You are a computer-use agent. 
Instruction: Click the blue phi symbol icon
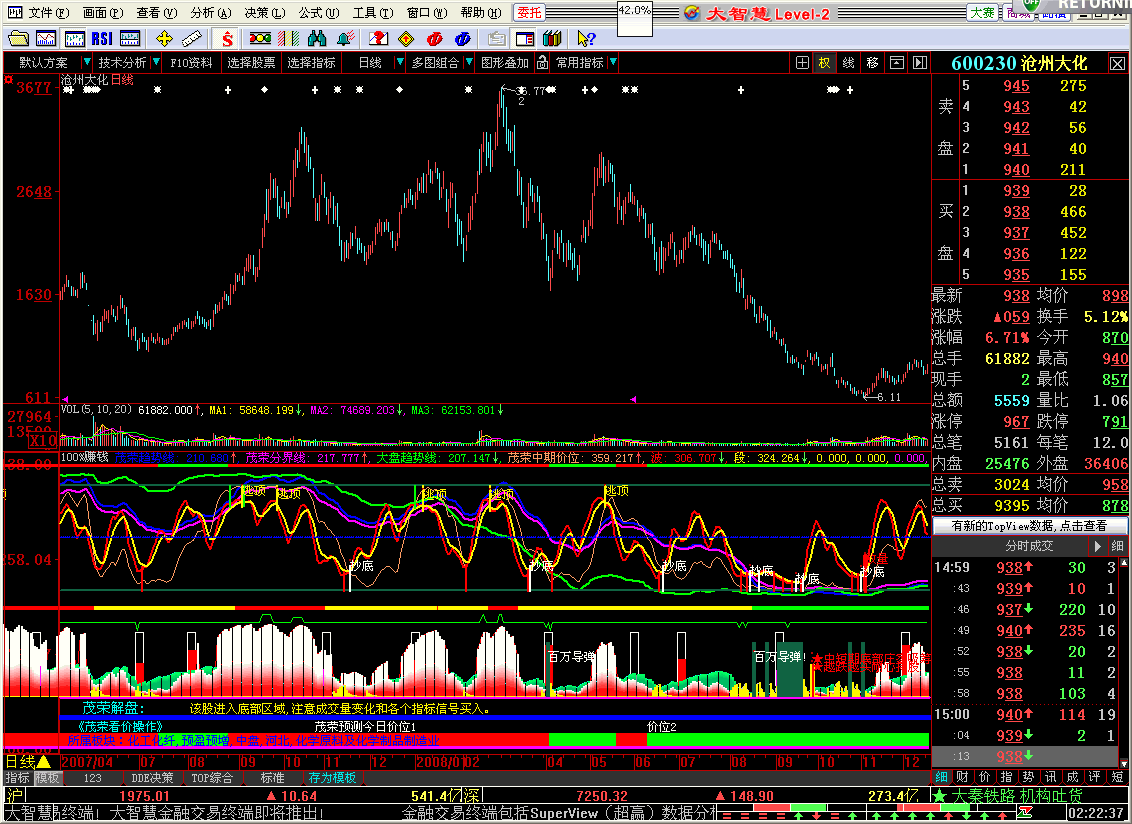point(463,38)
